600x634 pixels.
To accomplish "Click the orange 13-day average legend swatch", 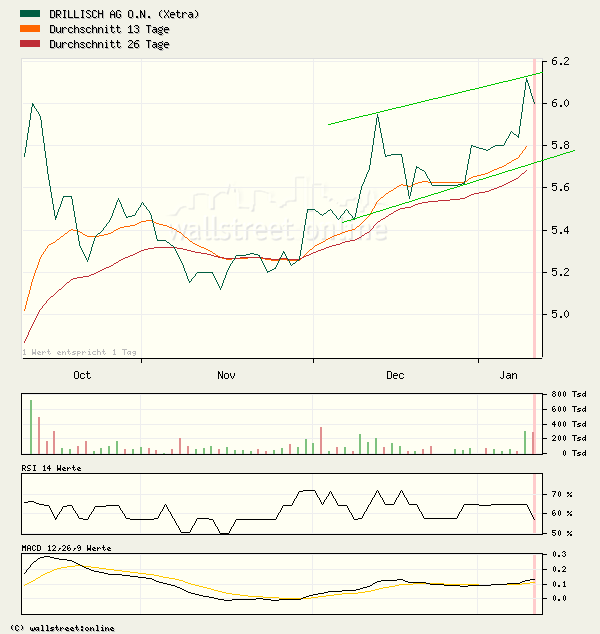I will coord(30,29).
